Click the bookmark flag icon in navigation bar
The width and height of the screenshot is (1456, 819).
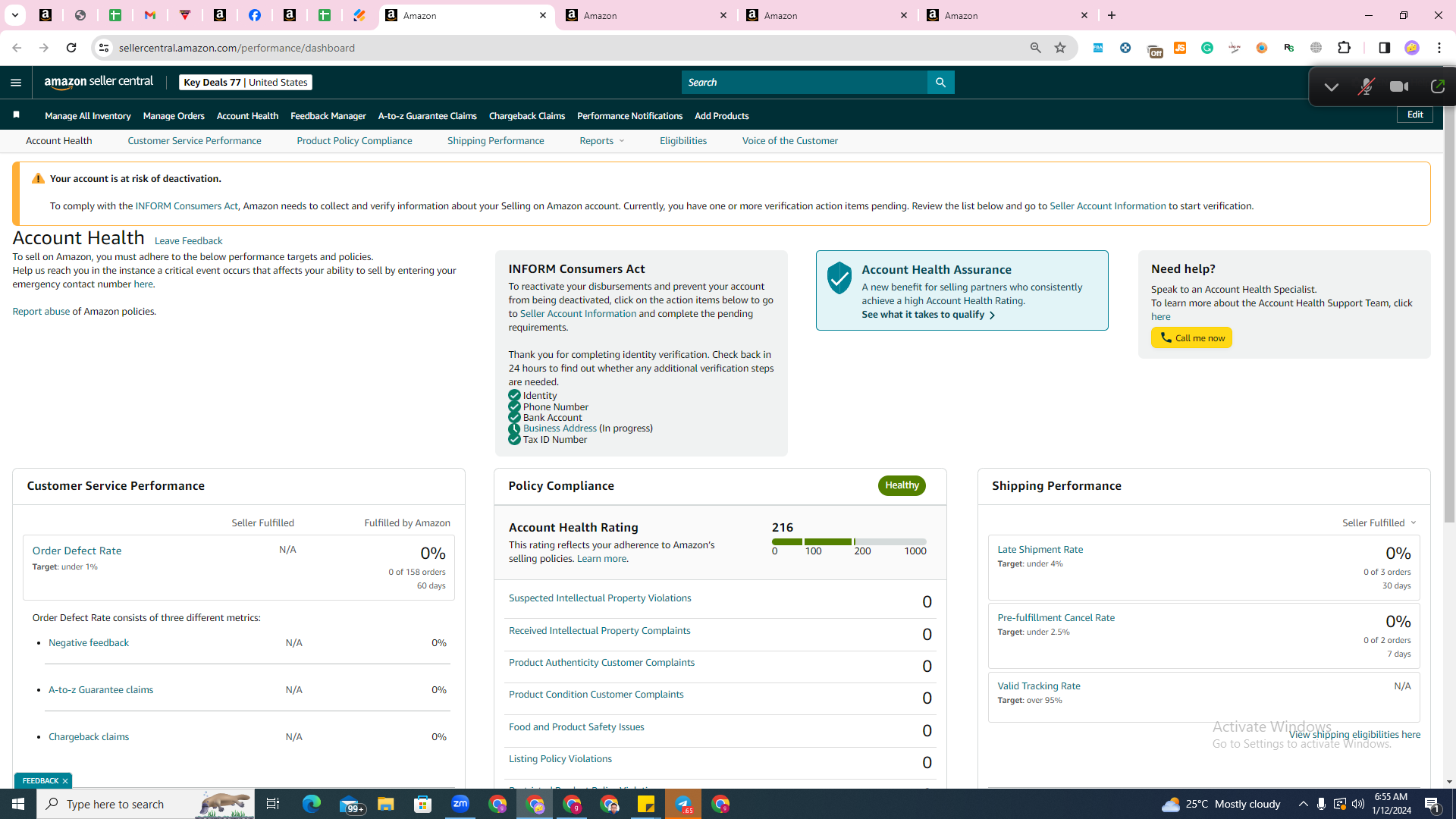tap(16, 115)
